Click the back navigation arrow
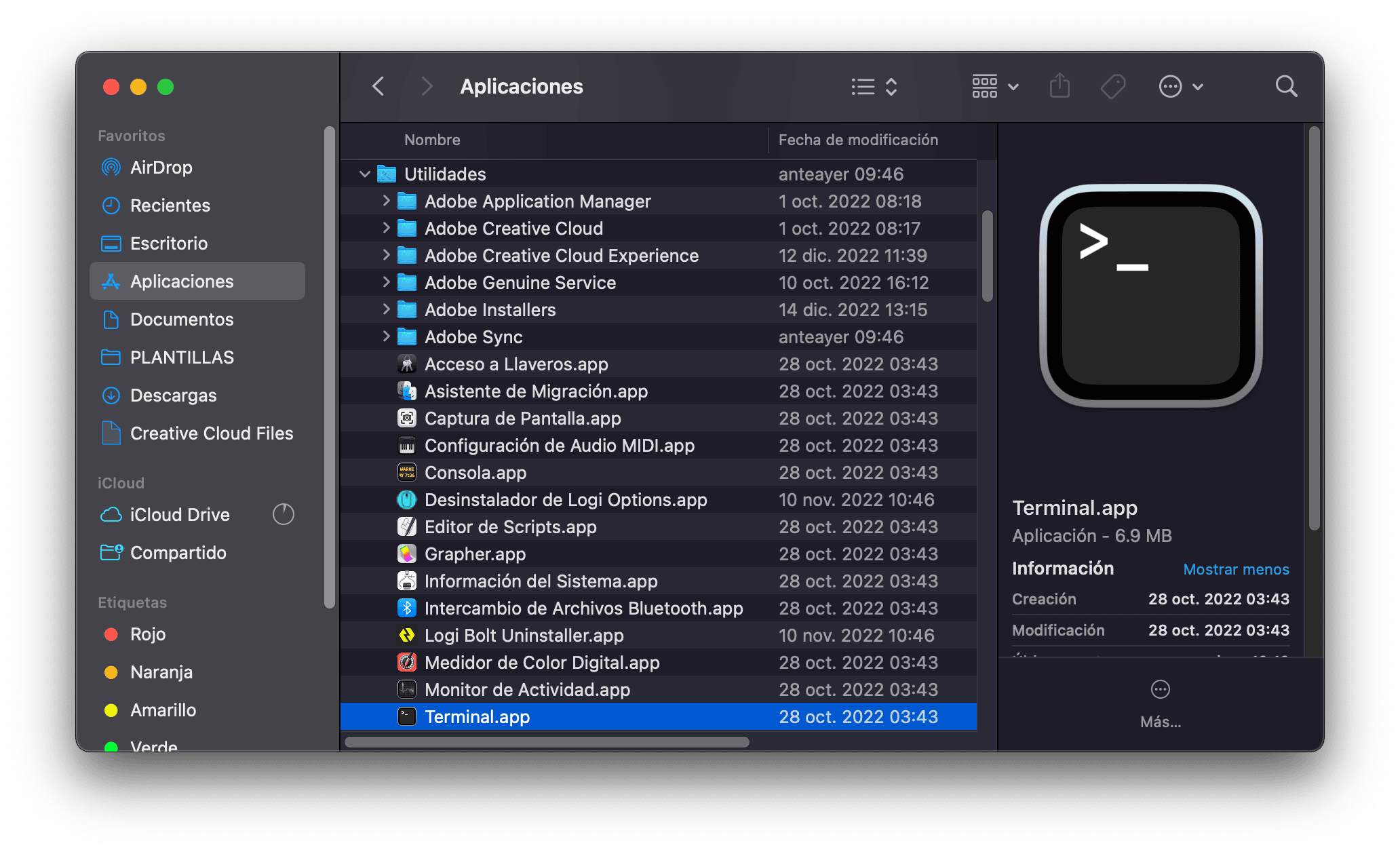Viewport: 1400px width, 852px height. (x=378, y=86)
